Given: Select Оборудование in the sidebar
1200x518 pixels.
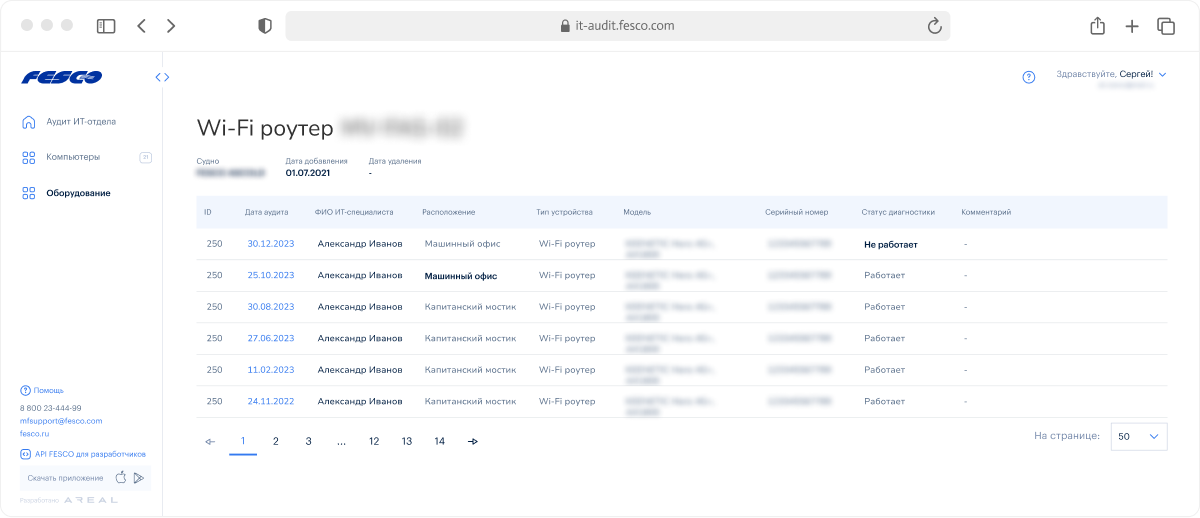Looking at the screenshot, I should 78,192.
